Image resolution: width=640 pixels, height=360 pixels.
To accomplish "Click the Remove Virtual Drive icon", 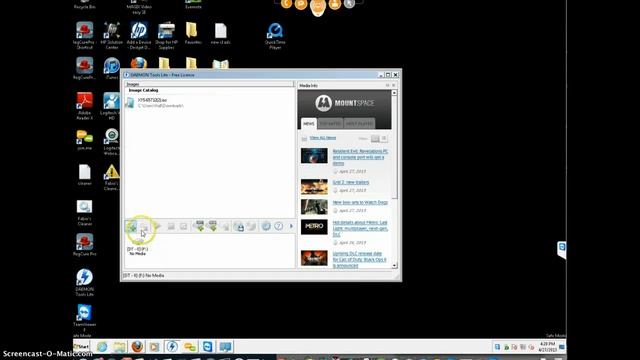I will (226, 226).
